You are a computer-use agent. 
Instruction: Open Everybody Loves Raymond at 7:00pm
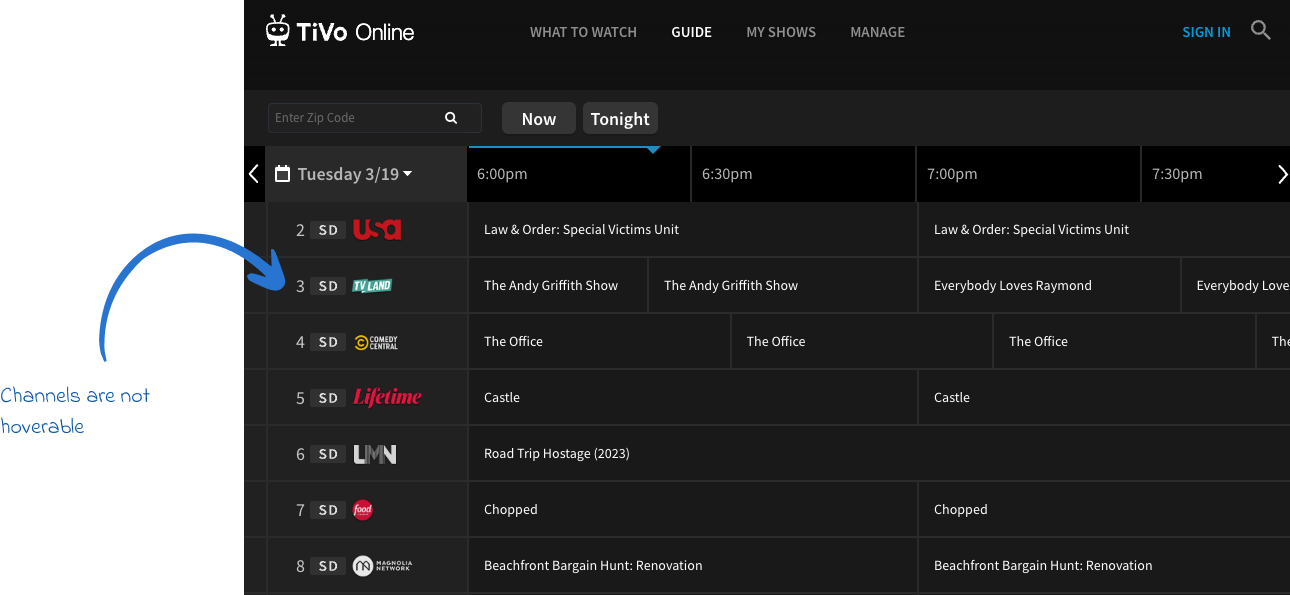tap(1049, 286)
